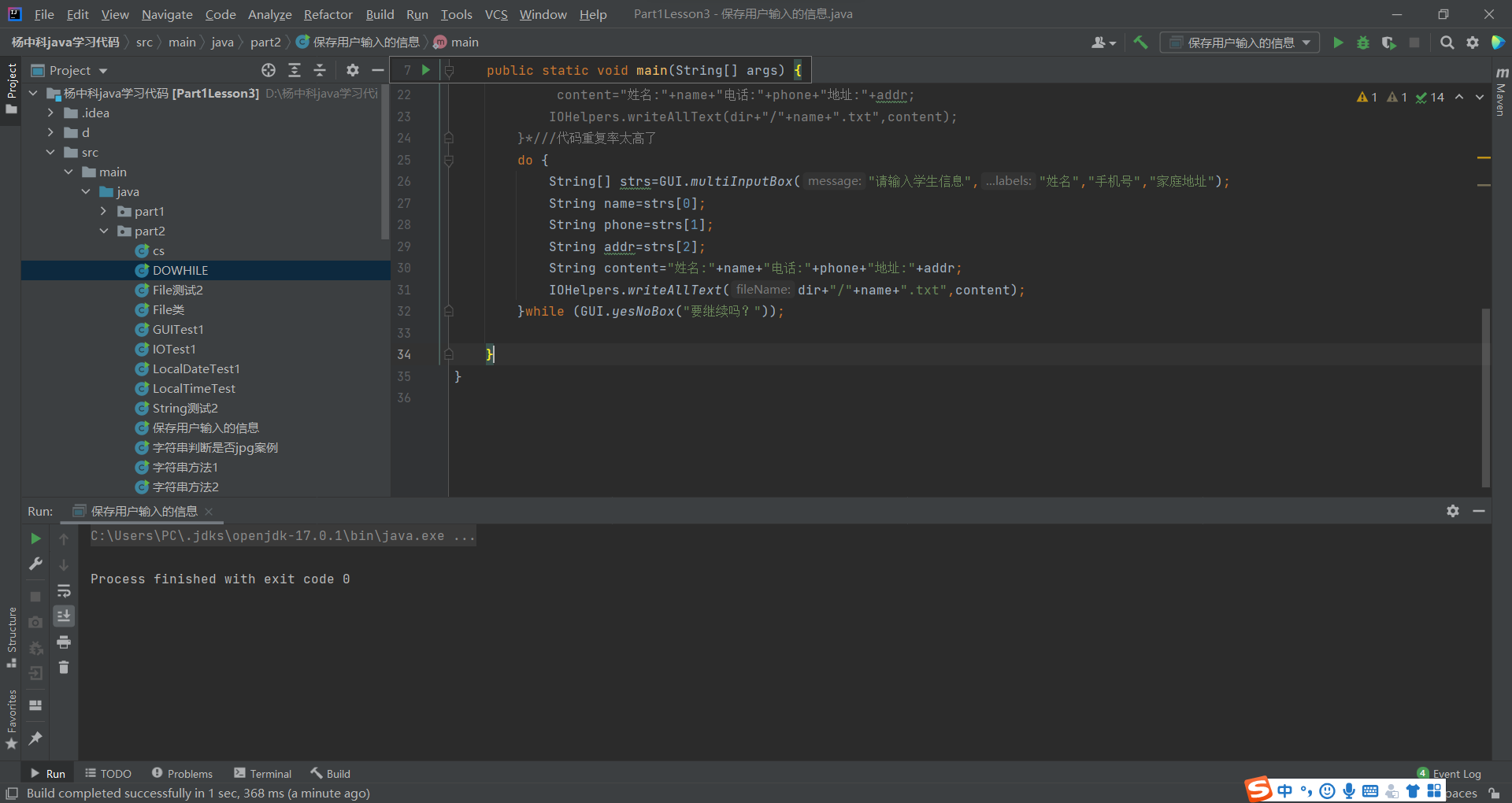Open Maven side panel

[1501, 93]
